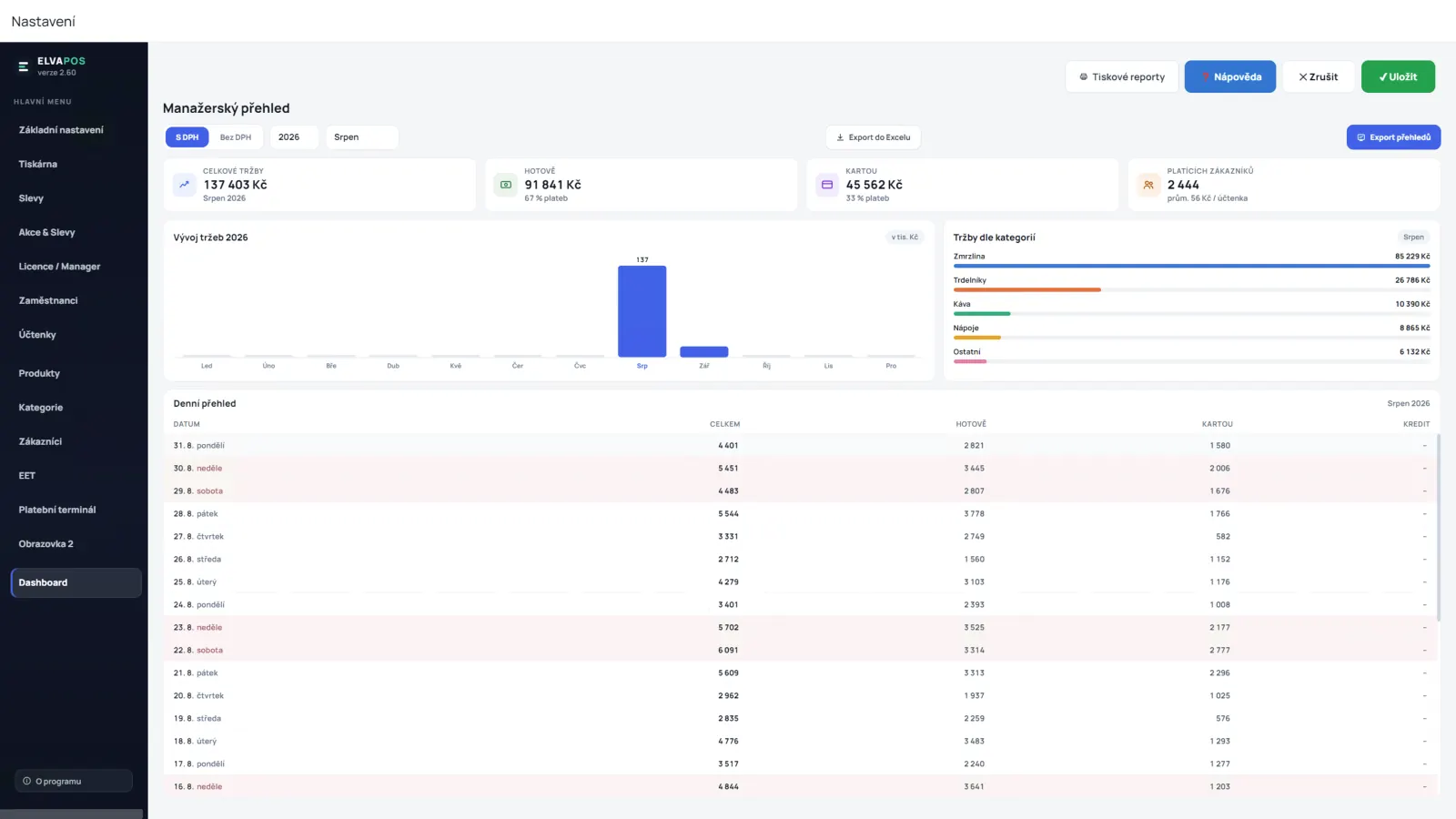The image size is (1456, 819).
Task: Click the Zář bar in the sales chart
Action: [704, 351]
